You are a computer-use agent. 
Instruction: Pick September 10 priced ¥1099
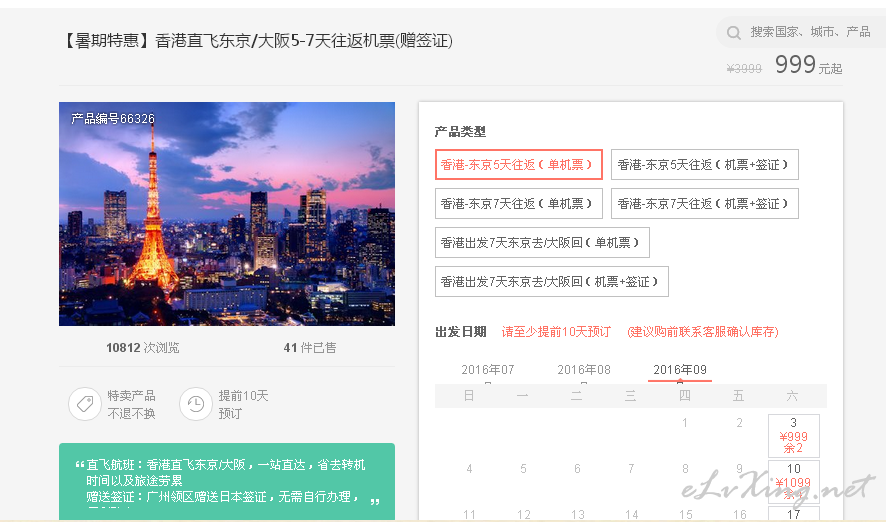[793, 481]
